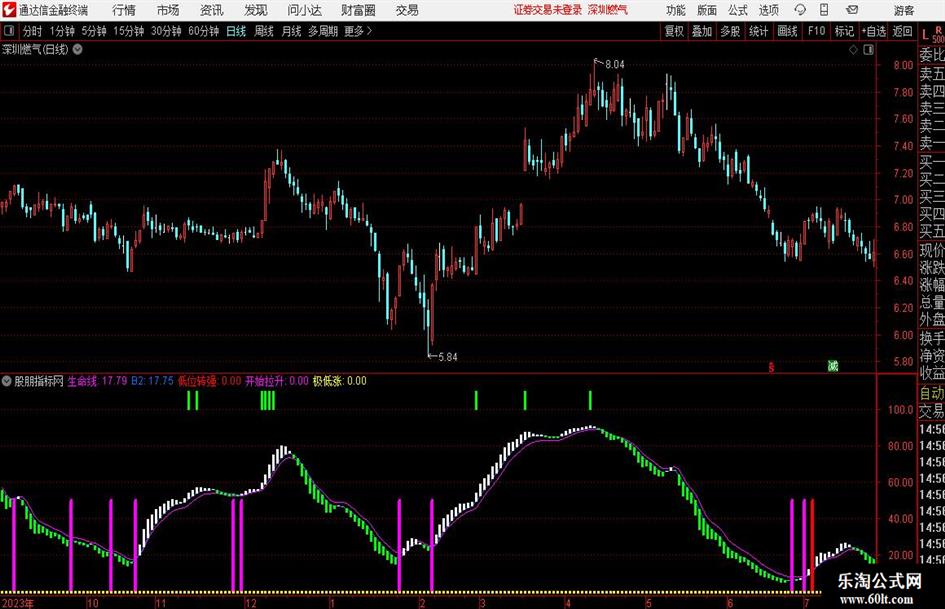Screen dimensions: 945x609
Task: Open the 发现 menu
Action: click(x=256, y=10)
